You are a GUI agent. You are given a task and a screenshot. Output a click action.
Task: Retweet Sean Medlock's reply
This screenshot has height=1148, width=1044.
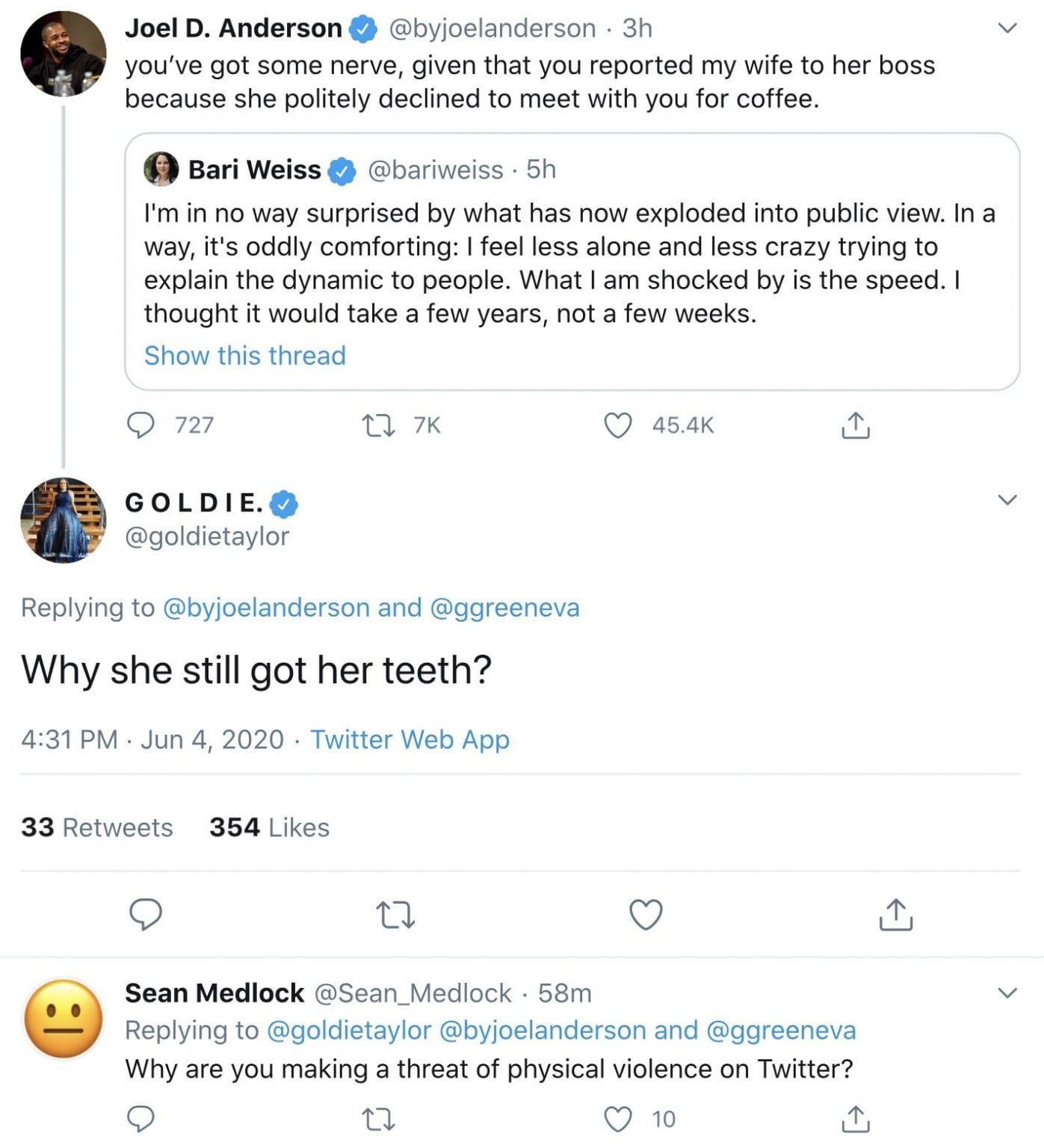click(x=378, y=1119)
